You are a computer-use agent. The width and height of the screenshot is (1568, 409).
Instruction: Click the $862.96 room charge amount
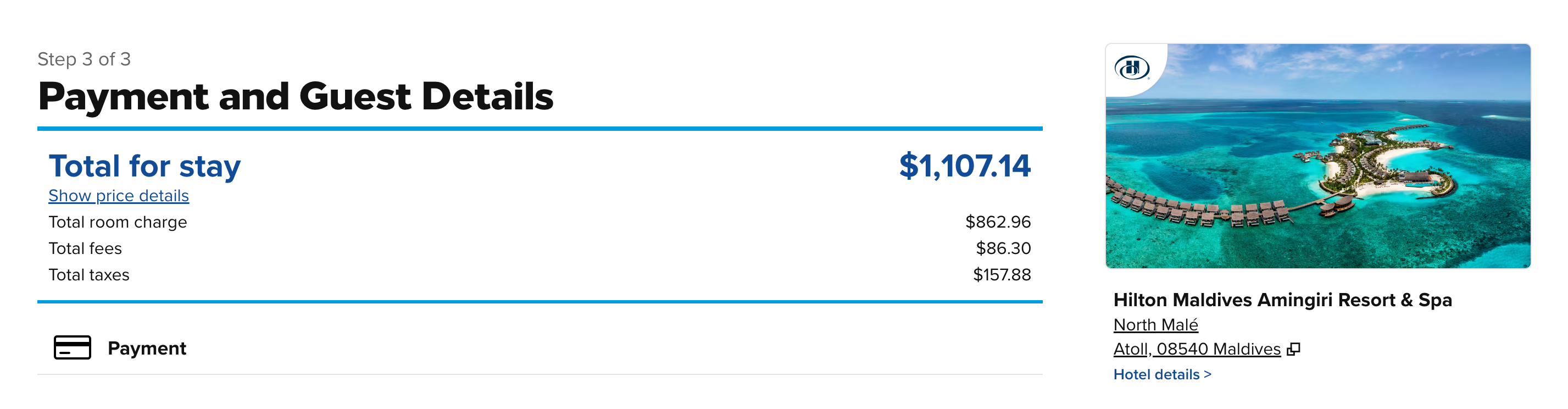(x=998, y=222)
